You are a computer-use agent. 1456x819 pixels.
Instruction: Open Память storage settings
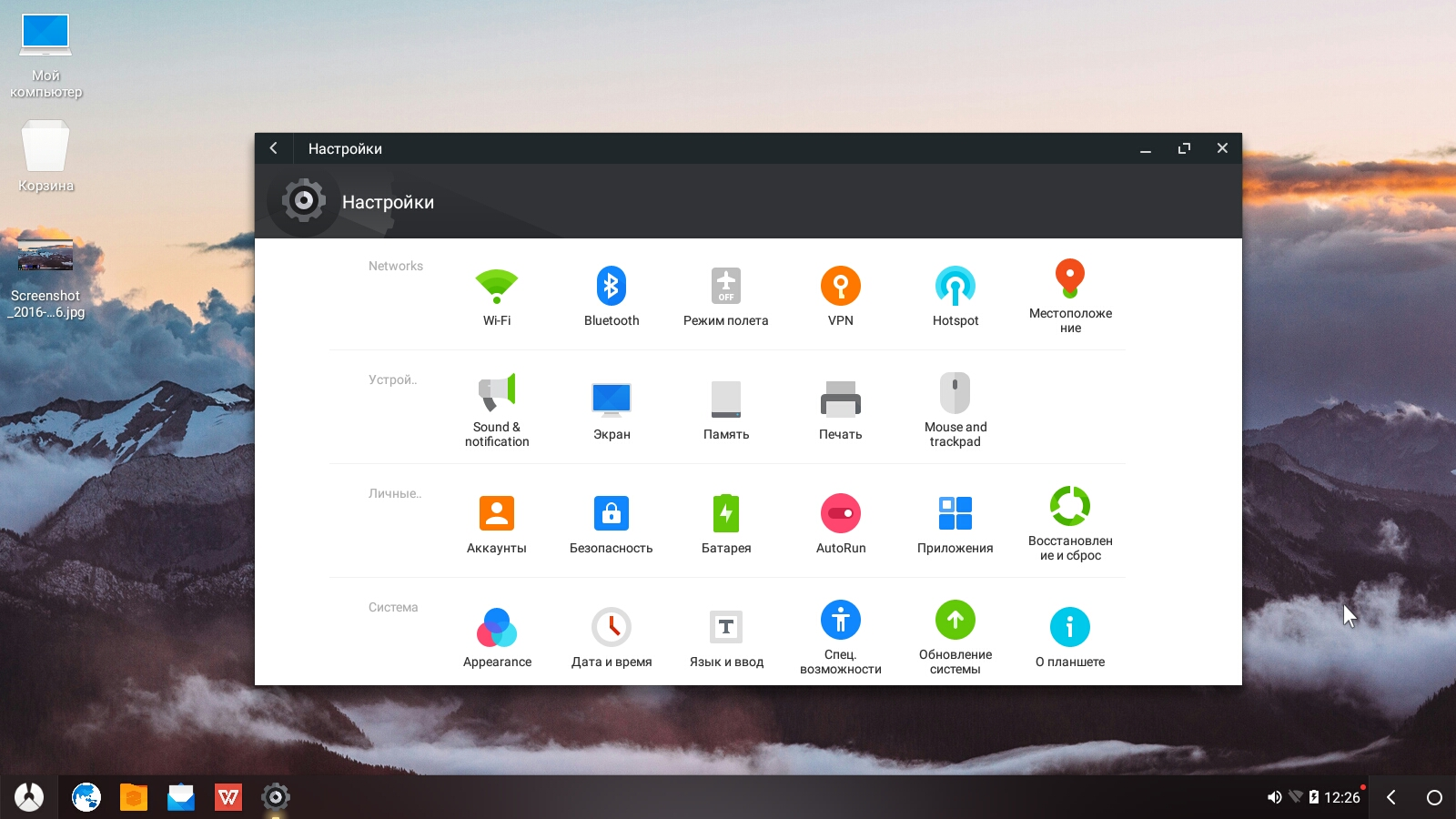point(726,410)
